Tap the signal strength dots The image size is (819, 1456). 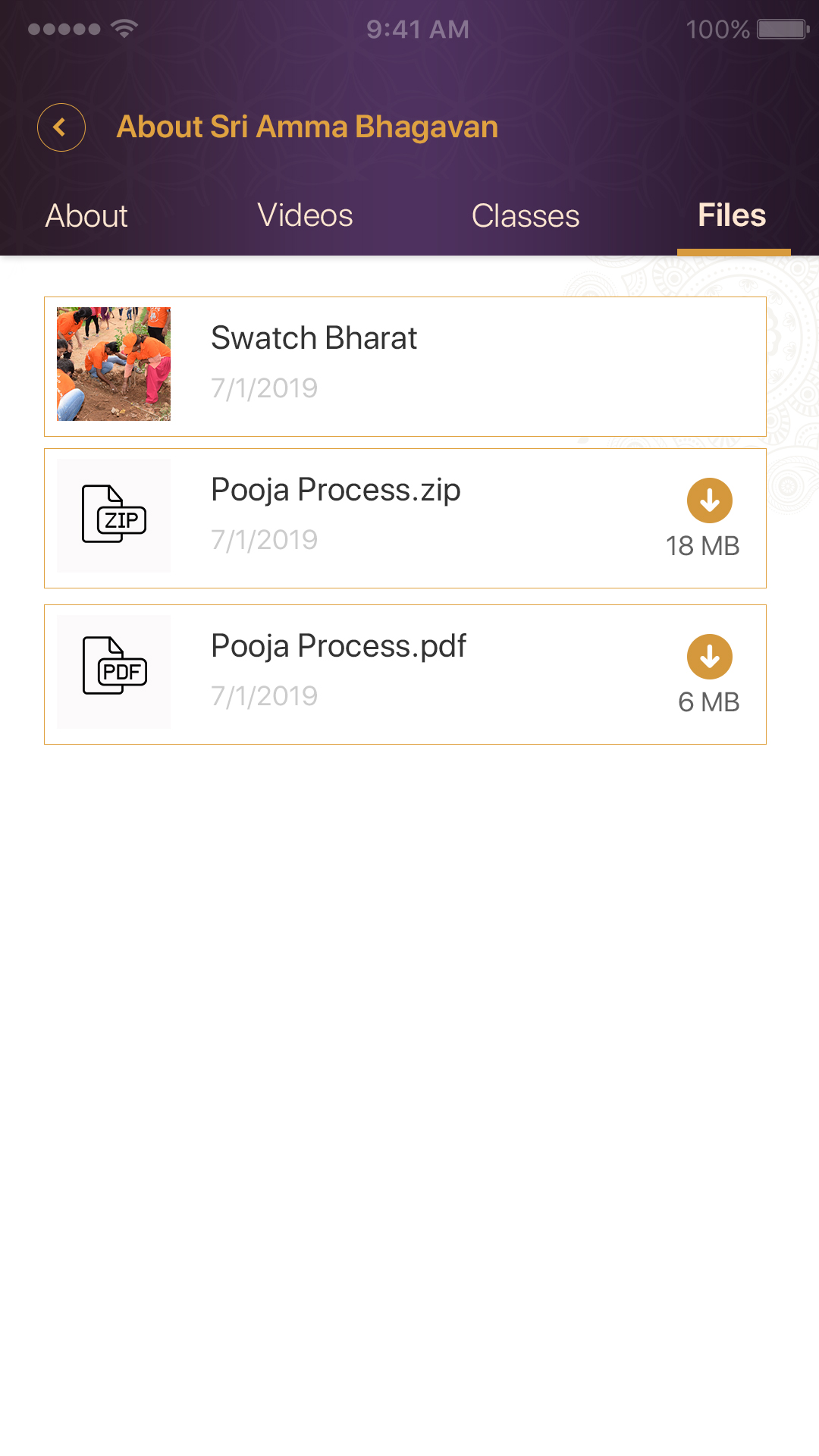64,30
